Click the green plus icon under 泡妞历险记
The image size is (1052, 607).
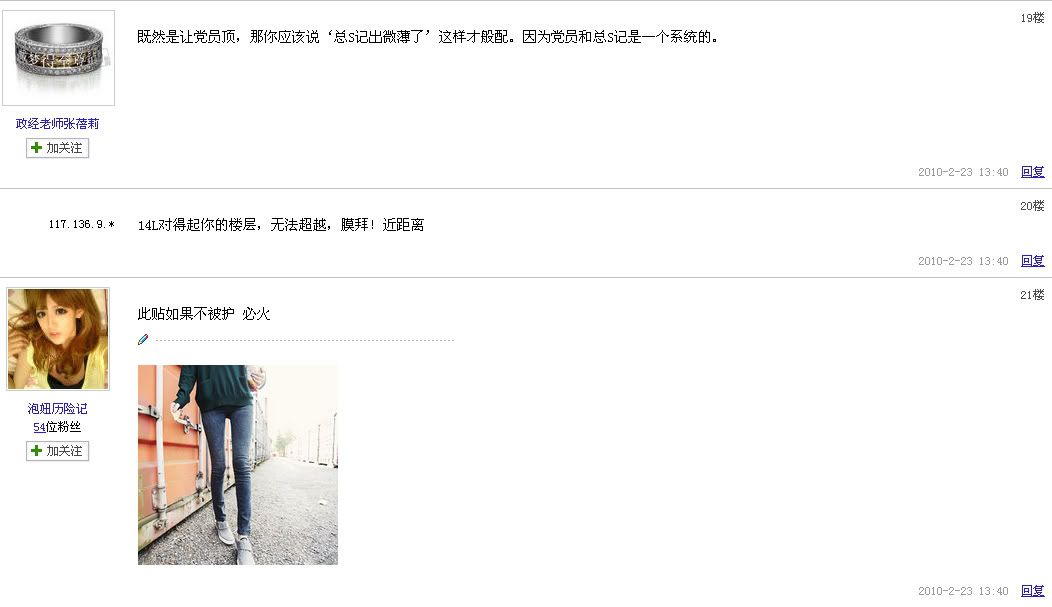pos(37,451)
